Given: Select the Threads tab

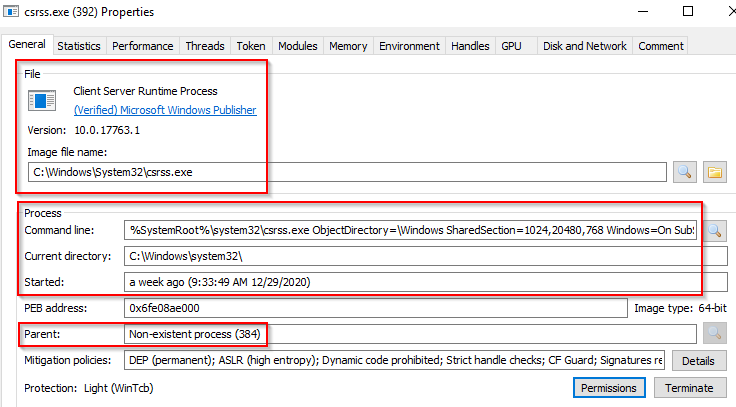Looking at the screenshot, I should (x=204, y=46).
